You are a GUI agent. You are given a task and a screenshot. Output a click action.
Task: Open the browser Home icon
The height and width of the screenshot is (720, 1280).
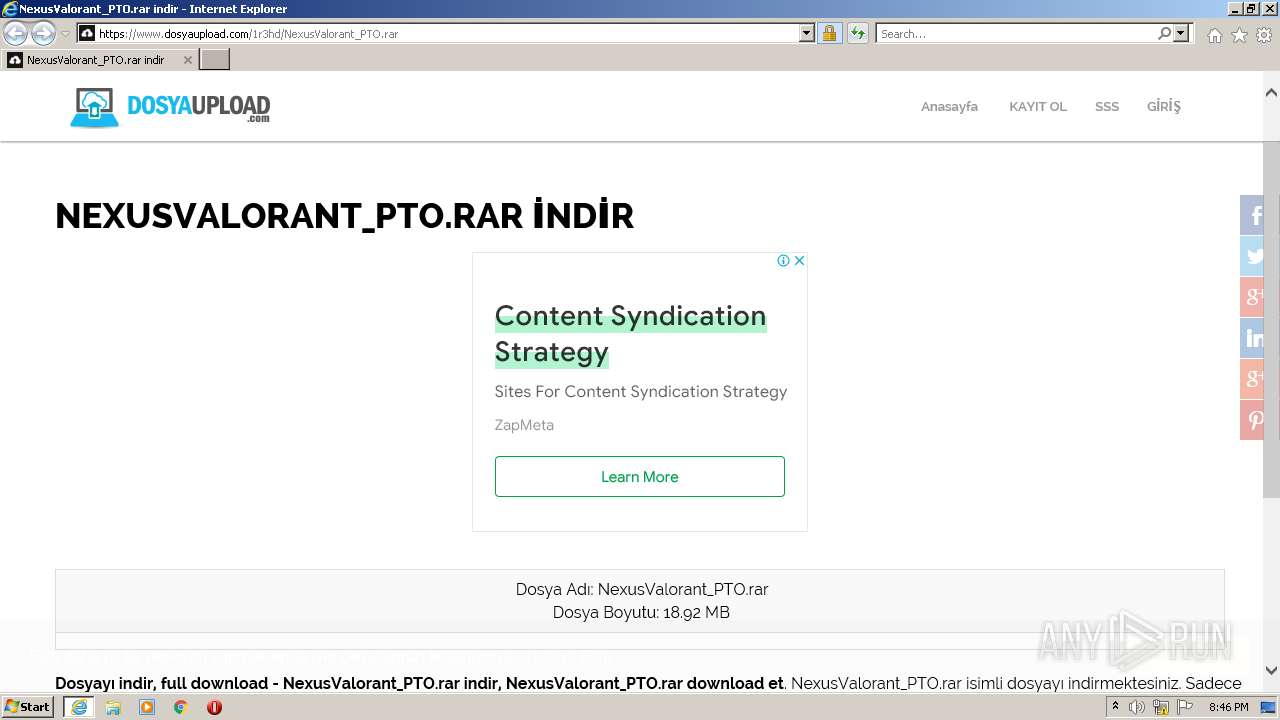(1215, 35)
